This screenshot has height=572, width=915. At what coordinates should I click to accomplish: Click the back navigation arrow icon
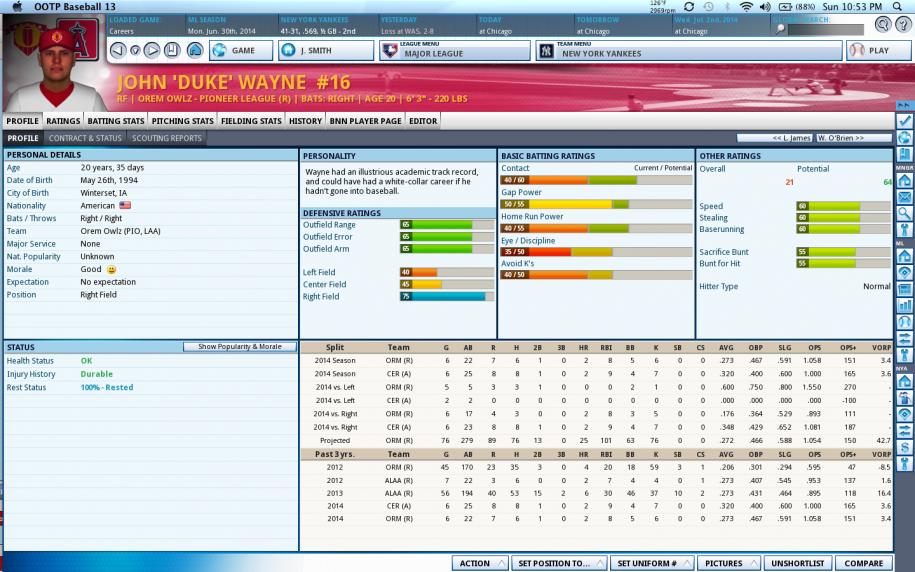pos(118,50)
